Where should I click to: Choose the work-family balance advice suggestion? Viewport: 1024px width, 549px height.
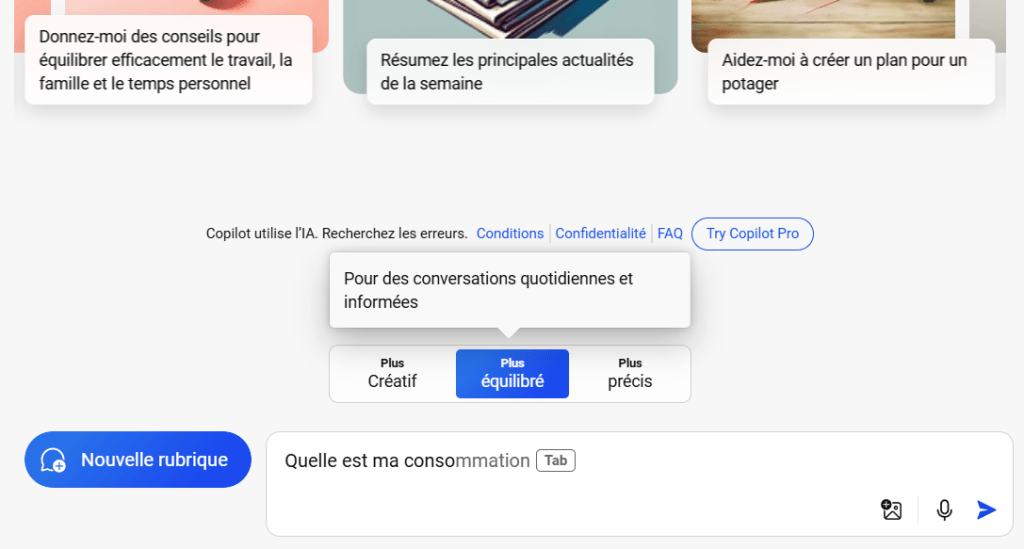coord(168,60)
